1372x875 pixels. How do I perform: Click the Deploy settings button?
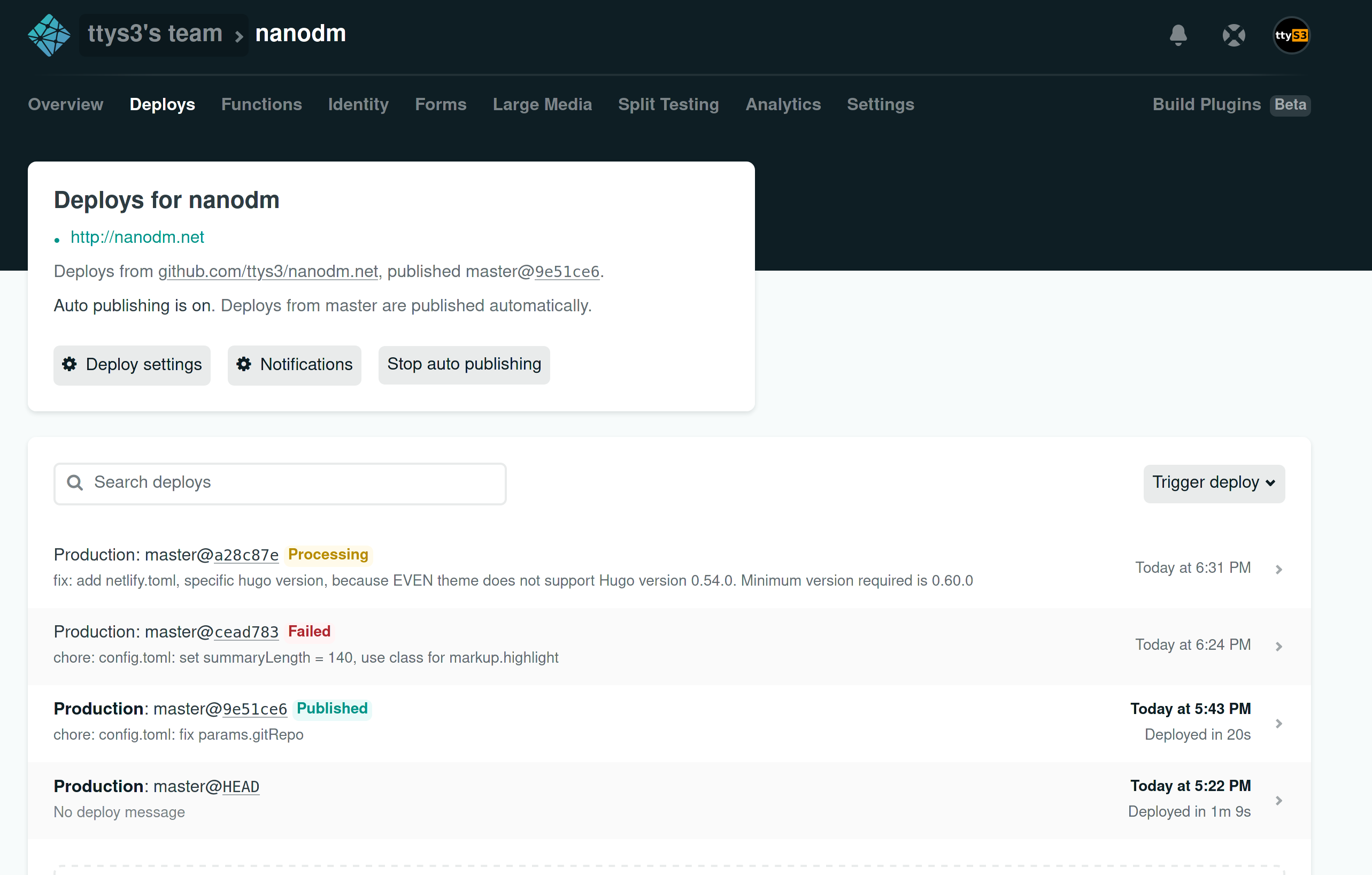coord(132,365)
